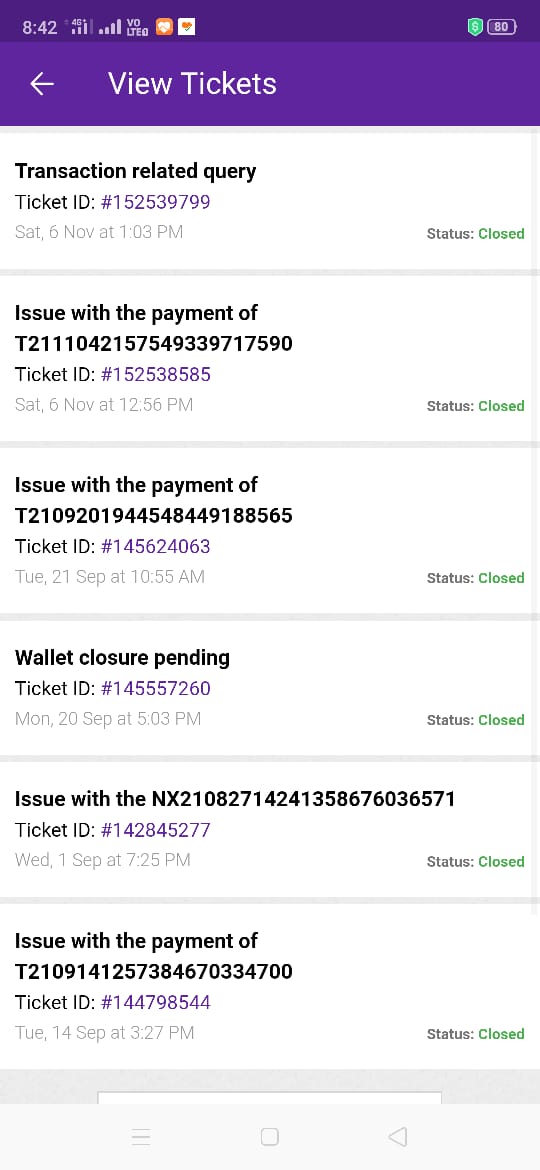The width and height of the screenshot is (540, 1170).
Task: Open ticket ID #144798544 link
Action: pyautogui.click(x=156, y=1003)
